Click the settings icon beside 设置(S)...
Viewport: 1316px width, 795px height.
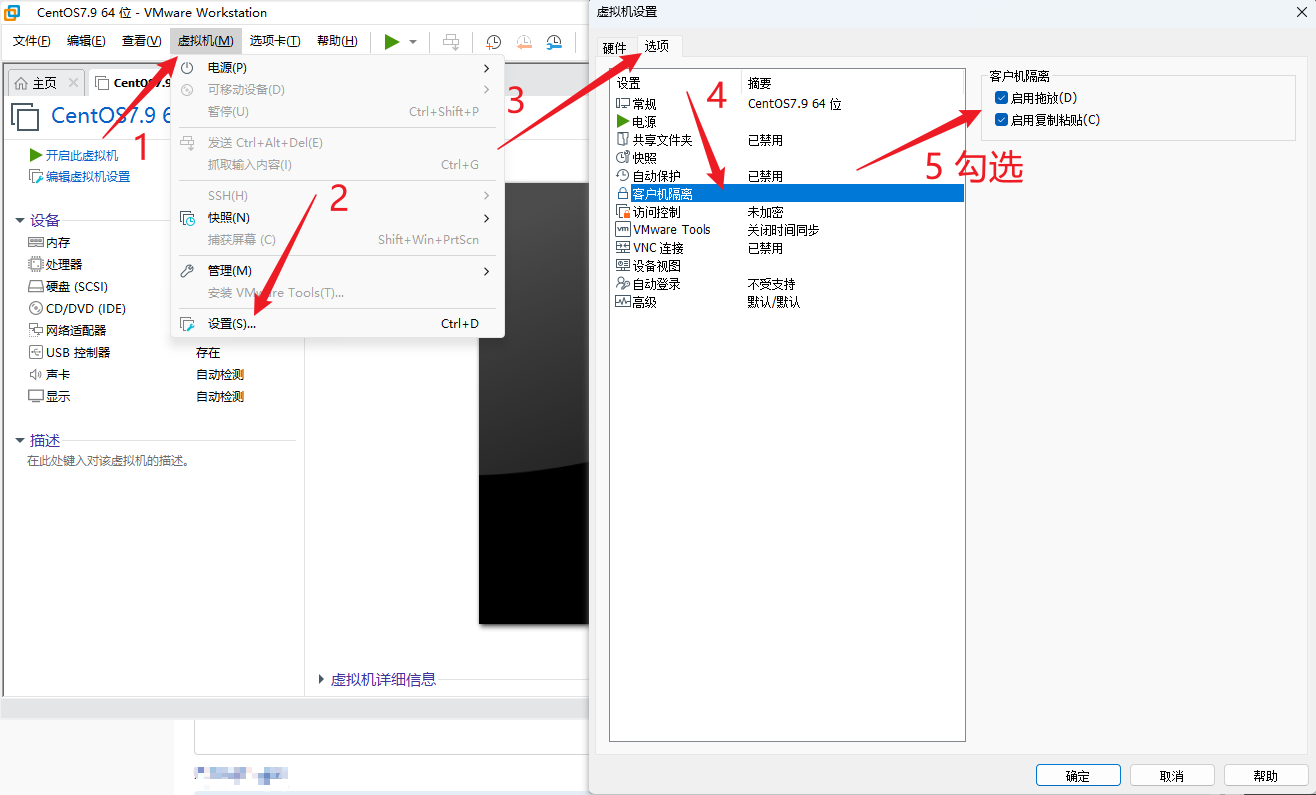(x=187, y=324)
